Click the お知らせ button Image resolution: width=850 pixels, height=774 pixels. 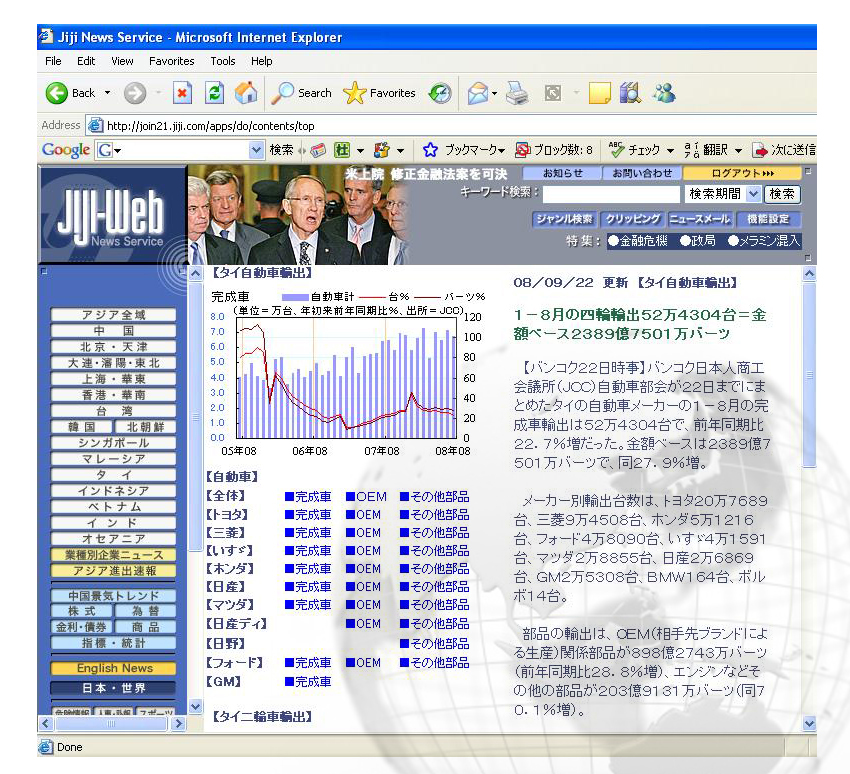[562, 173]
